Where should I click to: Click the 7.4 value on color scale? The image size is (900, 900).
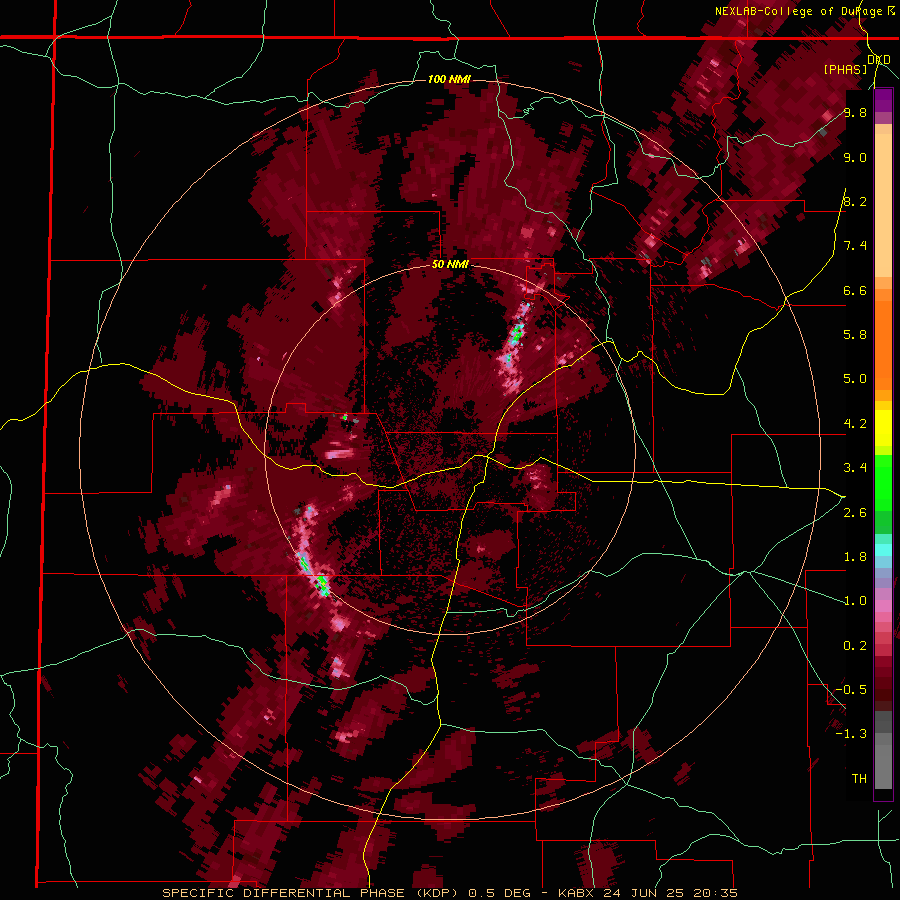tap(855, 246)
